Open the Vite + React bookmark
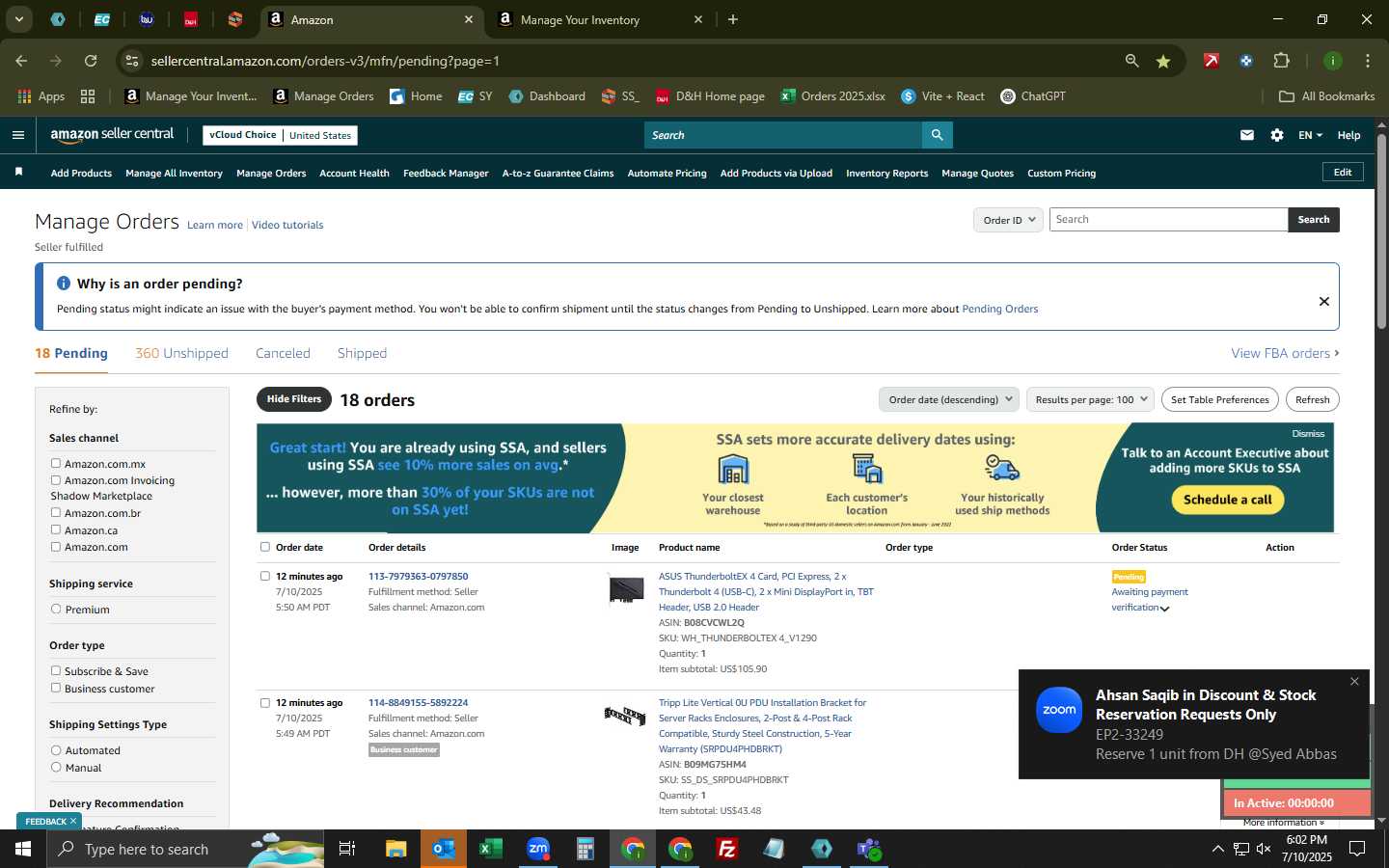This screenshot has width=1389, height=868. [x=942, y=96]
